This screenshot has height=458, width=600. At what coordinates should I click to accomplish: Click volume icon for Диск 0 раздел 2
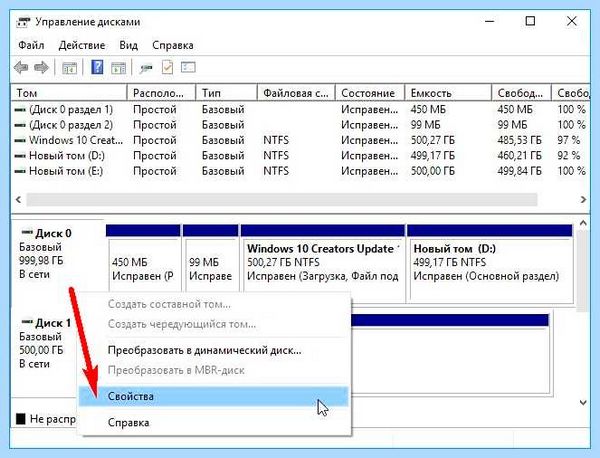[x=20, y=125]
